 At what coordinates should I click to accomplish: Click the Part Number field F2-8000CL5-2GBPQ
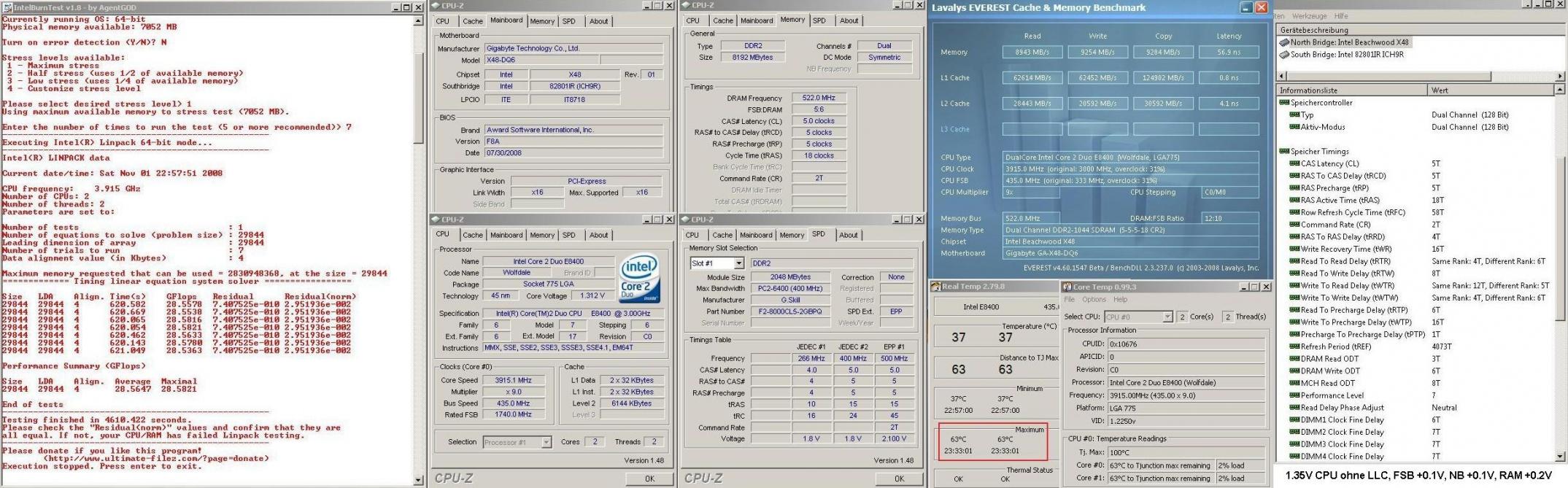coord(789,311)
